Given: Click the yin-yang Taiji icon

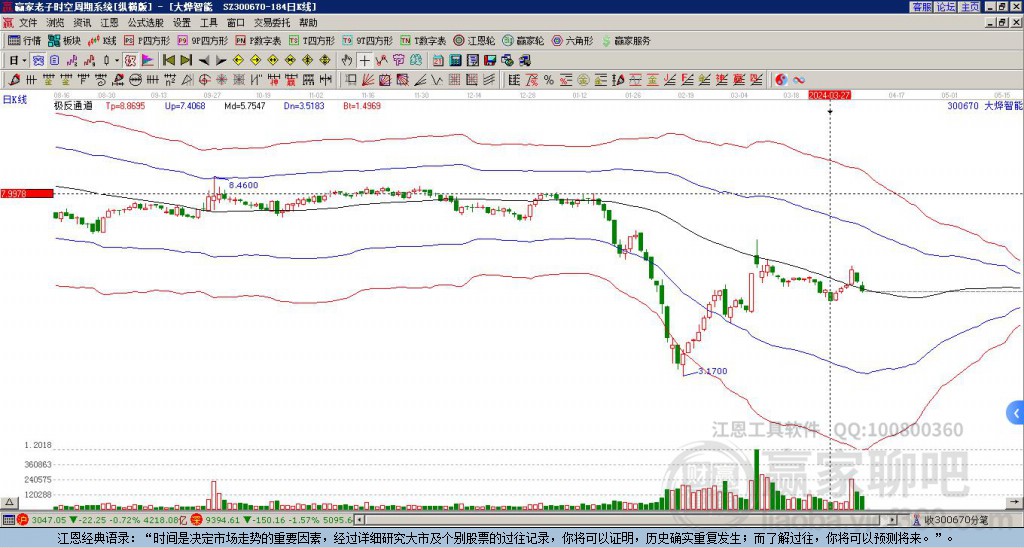Looking at the screenshot, I should [781, 80].
